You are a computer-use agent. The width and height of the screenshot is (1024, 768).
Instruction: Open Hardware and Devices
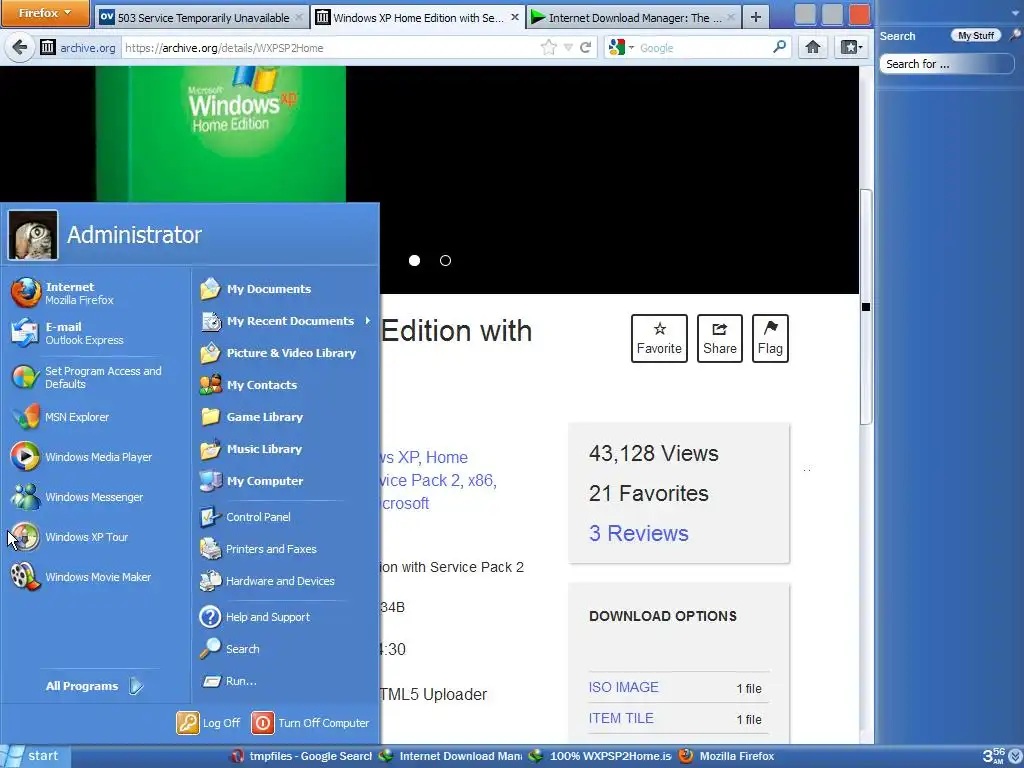[268, 581]
